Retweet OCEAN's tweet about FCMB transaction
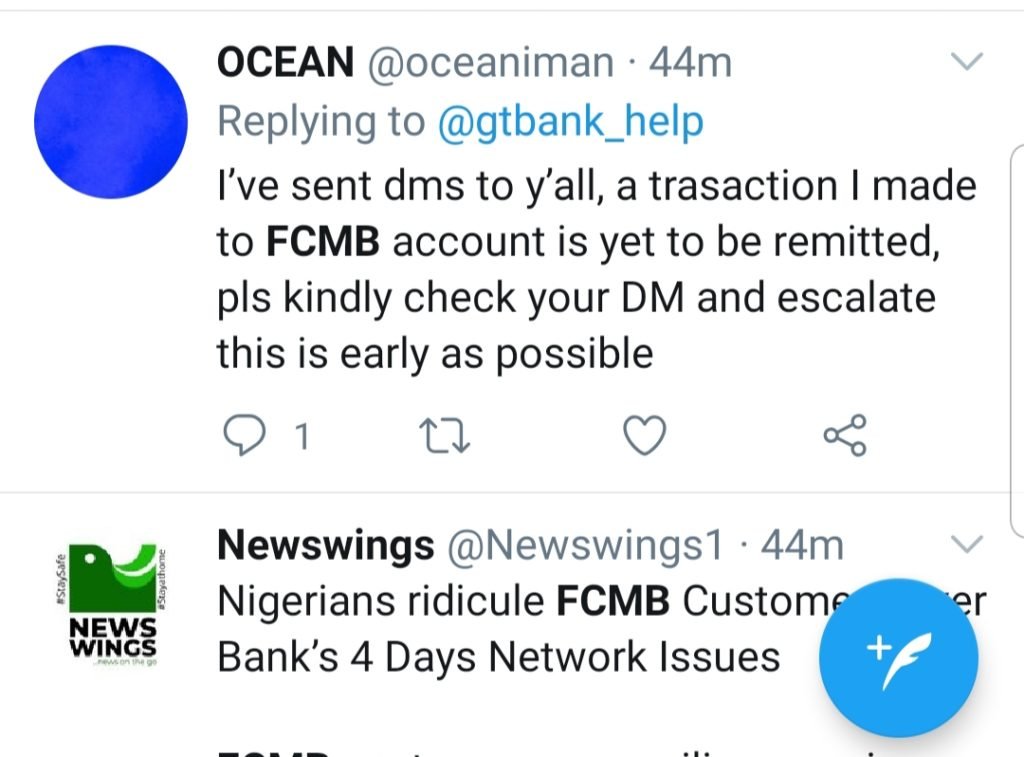This screenshot has height=757, width=1024. [442, 435]
